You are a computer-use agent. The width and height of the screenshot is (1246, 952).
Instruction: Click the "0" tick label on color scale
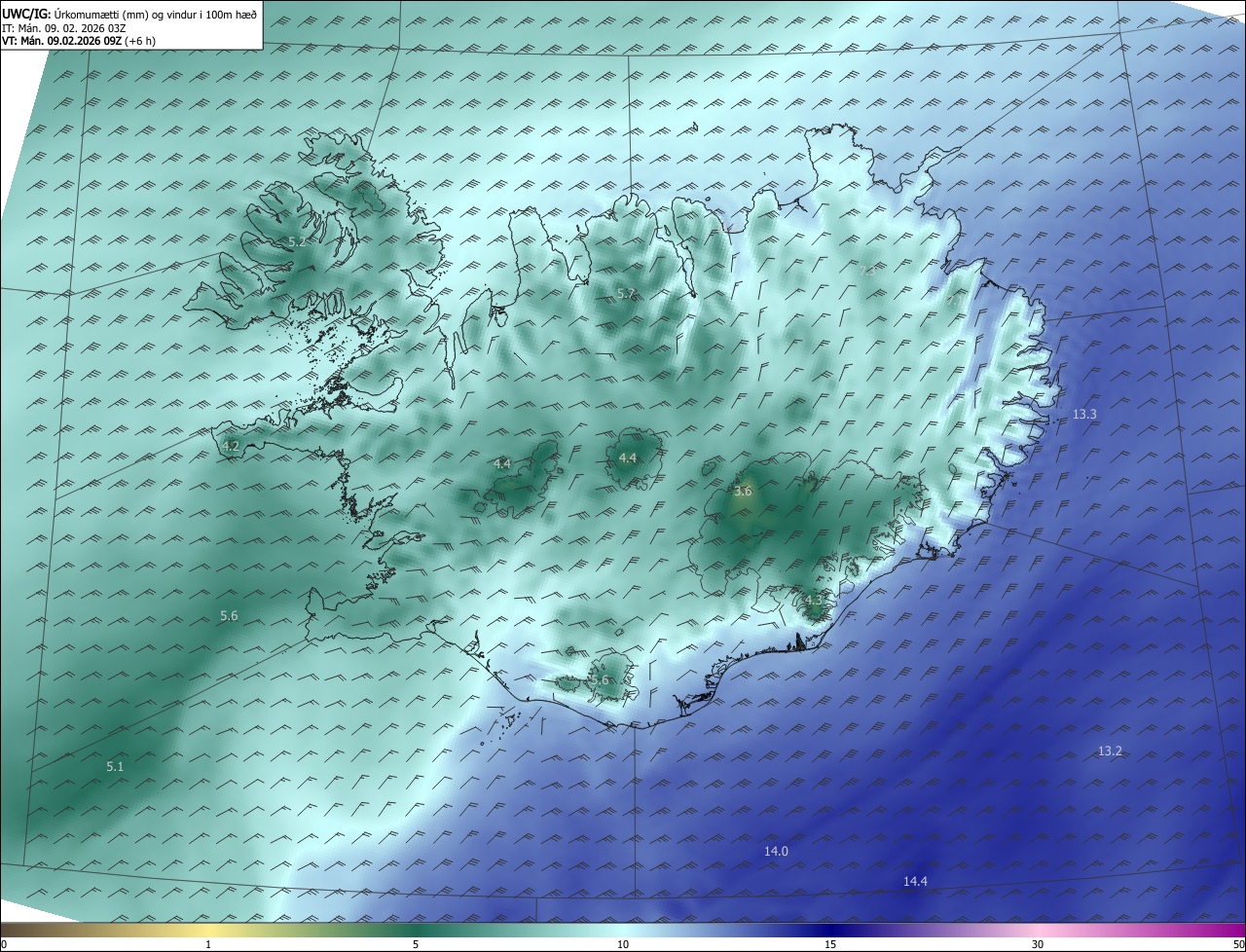(4, 944)
